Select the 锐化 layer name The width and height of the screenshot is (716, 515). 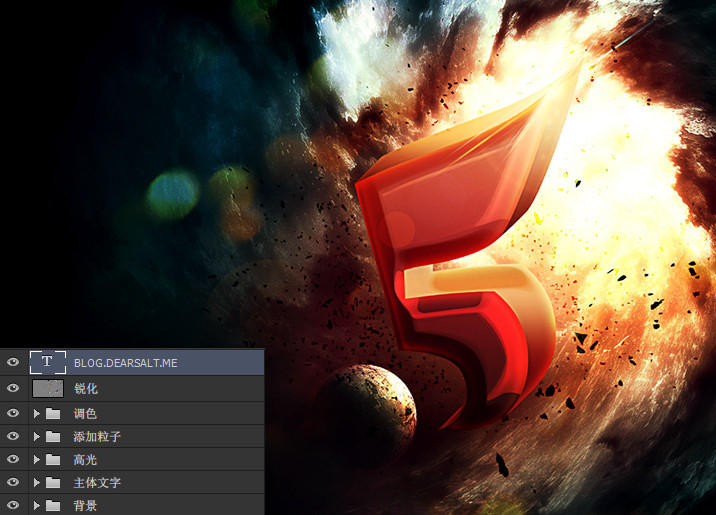click(86, 389)
